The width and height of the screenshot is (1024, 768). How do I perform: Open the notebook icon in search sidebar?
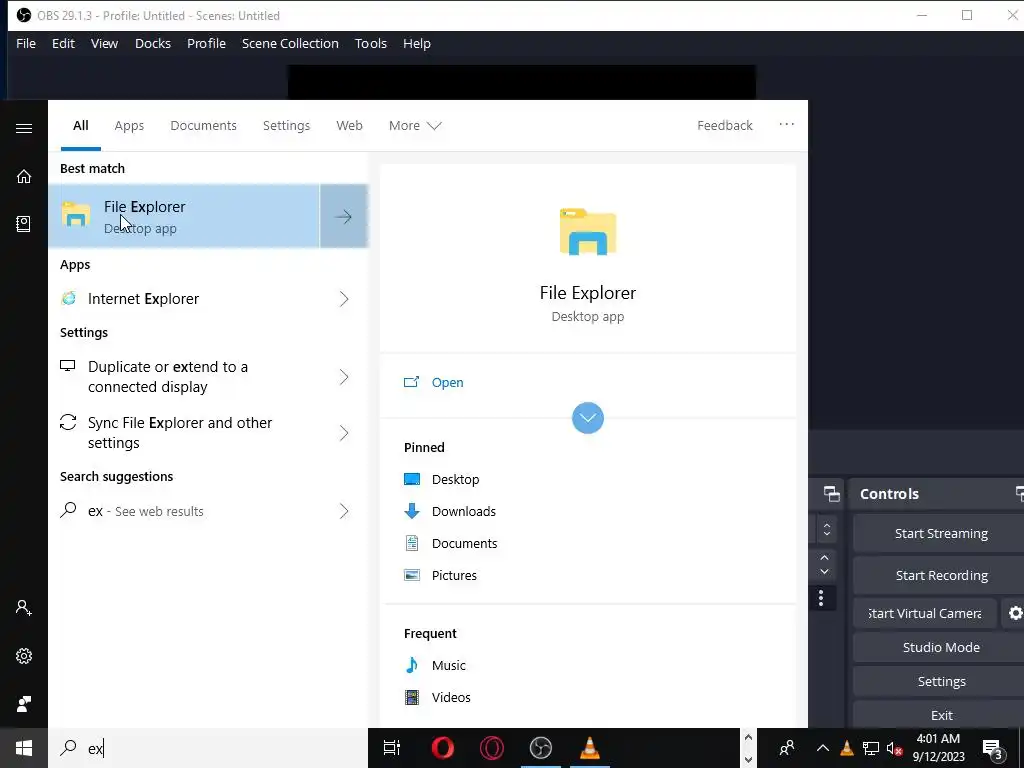[24, 224]
